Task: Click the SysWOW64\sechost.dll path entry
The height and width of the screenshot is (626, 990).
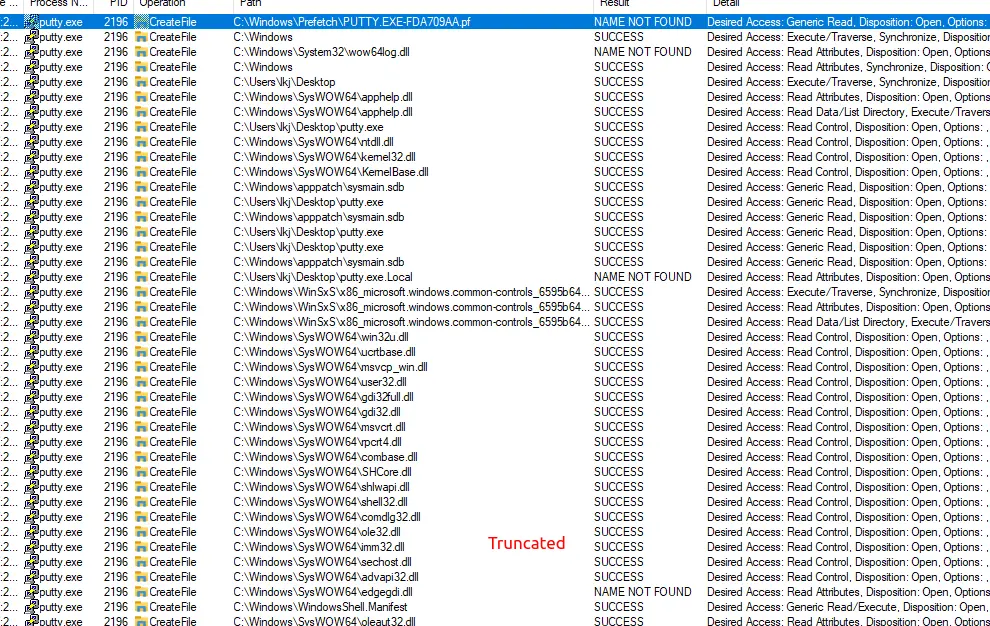Action: (322, 562)
